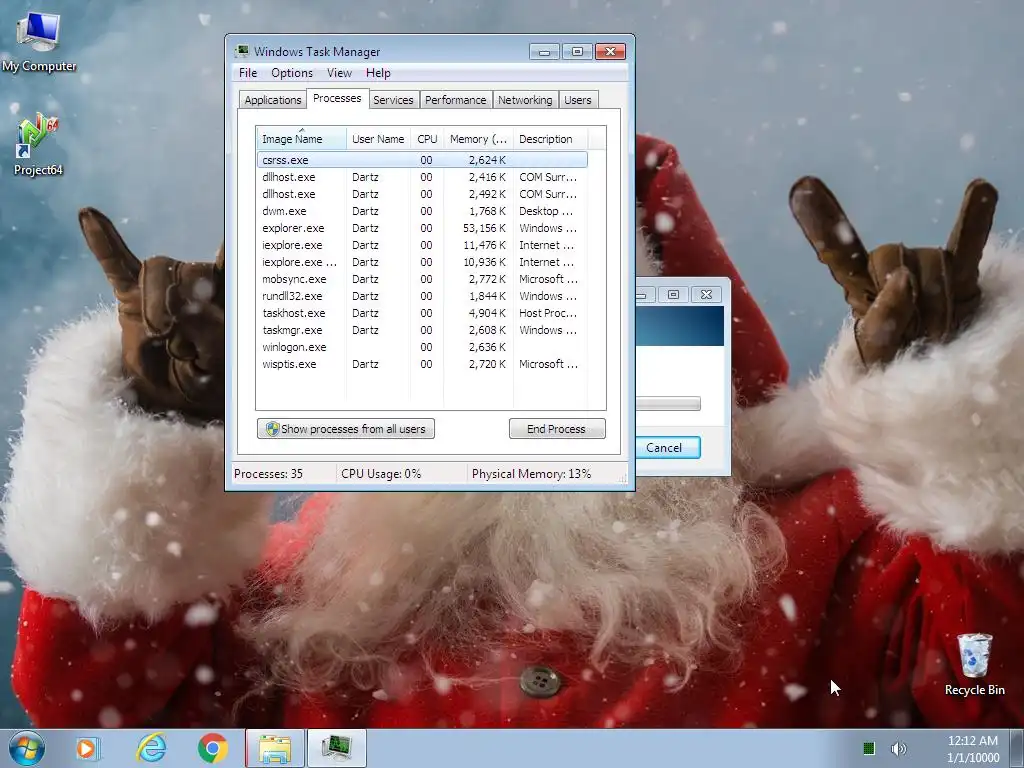The height and width of the screenshot is (768, 1024).
Task: Open the File menu in Task Manager
Action: click(248, 73)
